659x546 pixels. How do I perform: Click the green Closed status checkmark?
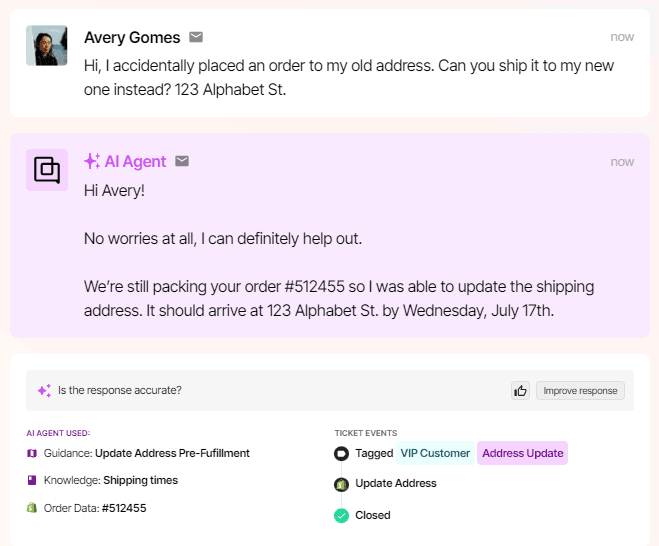pyautogui.click(x=341, y=515)
